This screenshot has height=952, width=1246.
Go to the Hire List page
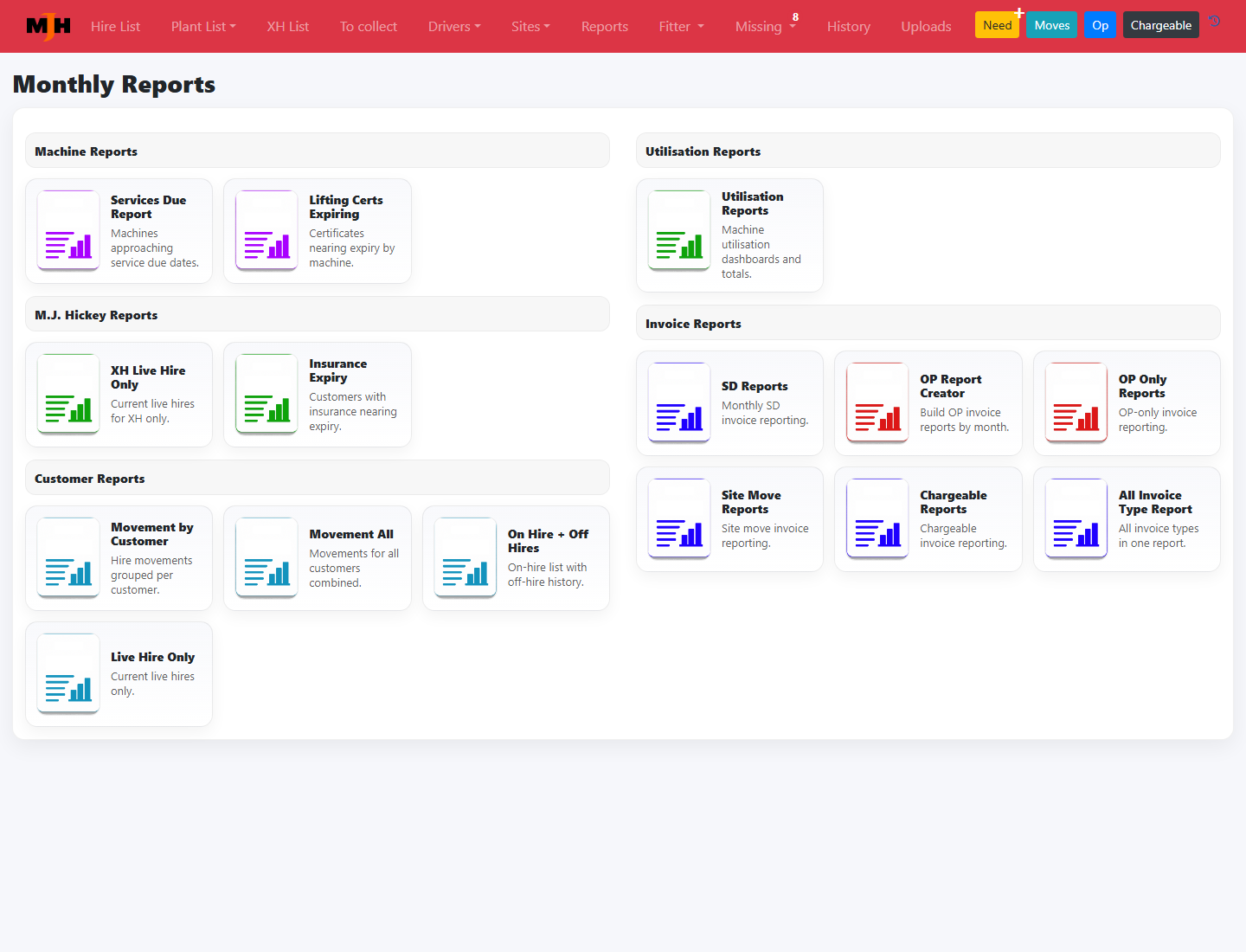(115, 27)
